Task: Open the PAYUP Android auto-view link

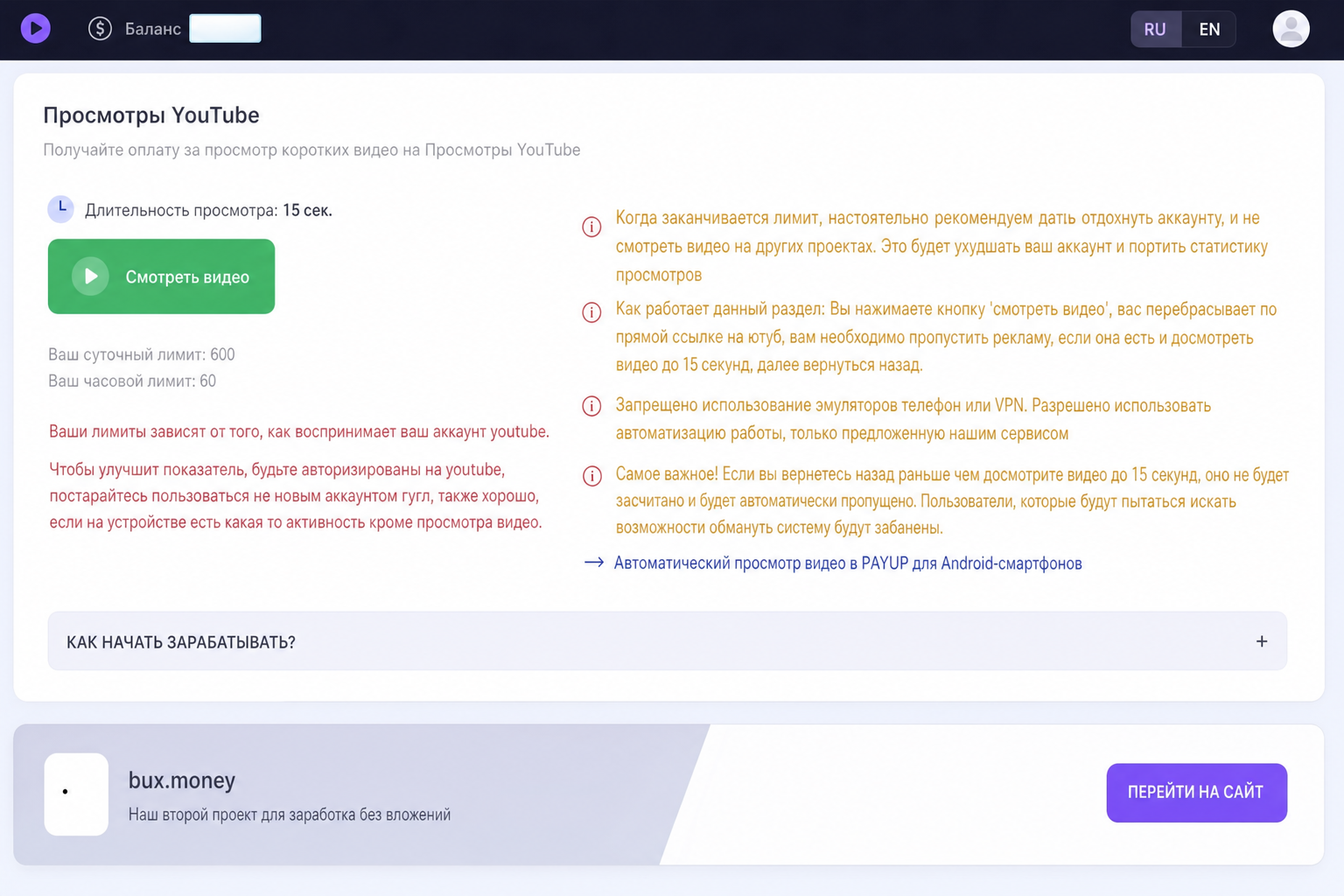Action: [848, 563]
